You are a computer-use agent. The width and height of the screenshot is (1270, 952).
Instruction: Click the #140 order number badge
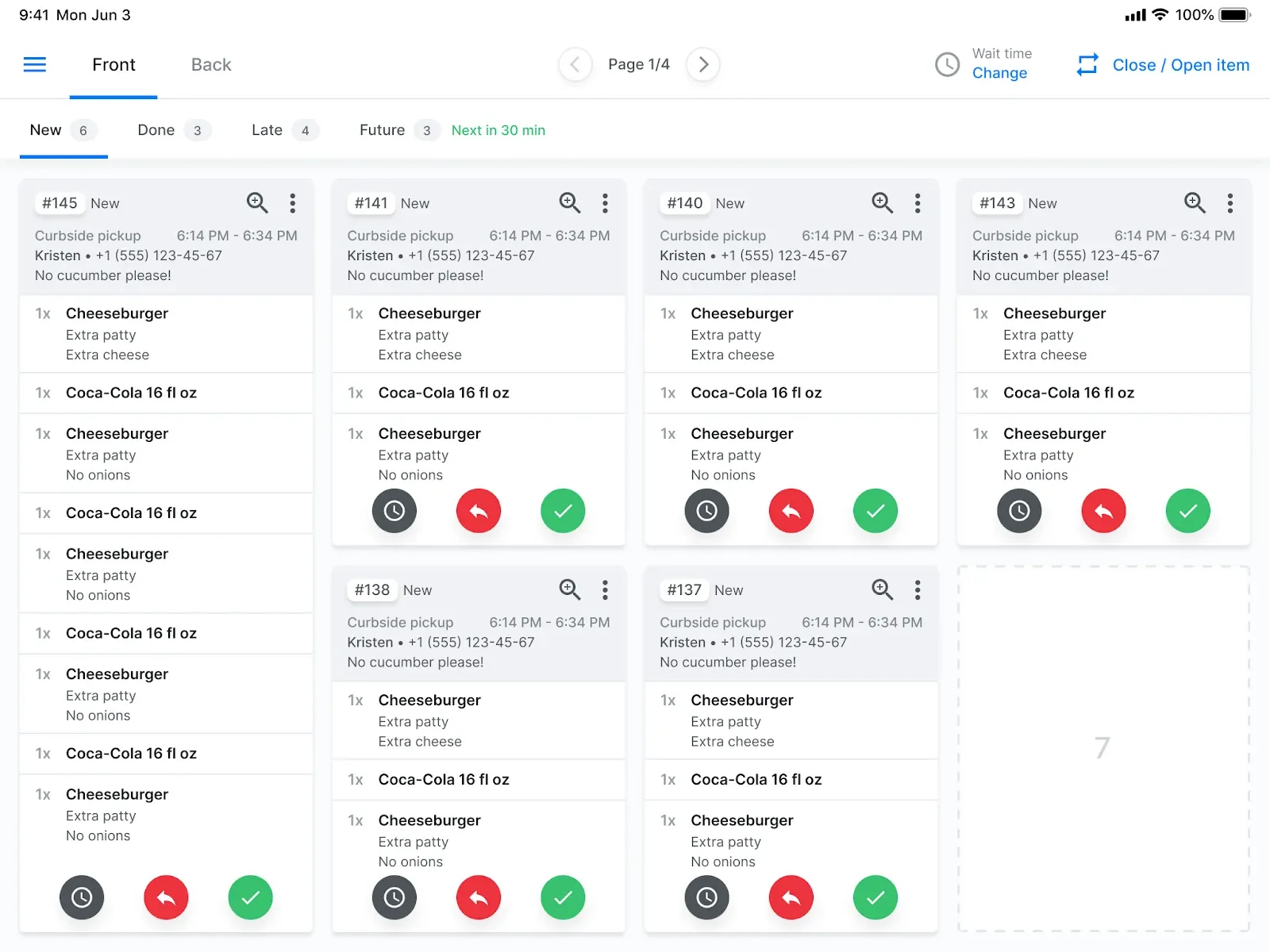[x=685, y=203]
